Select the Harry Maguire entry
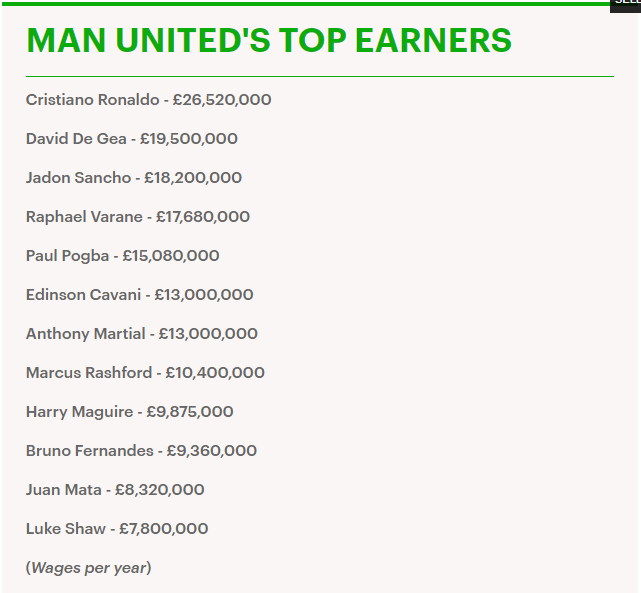This screenshot has height=593, width=641. (x=130, y=412)
